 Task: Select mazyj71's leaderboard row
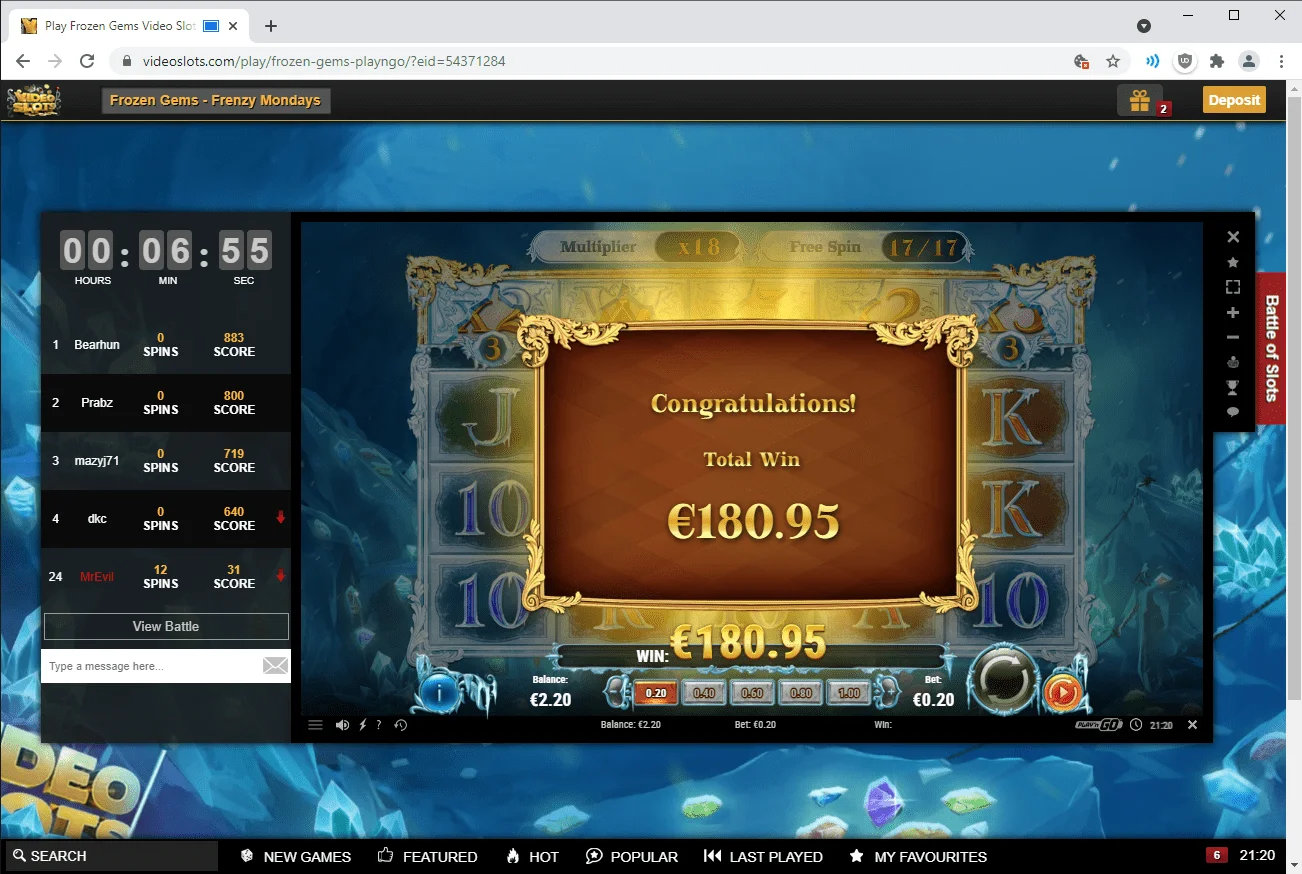coord(166,461)
